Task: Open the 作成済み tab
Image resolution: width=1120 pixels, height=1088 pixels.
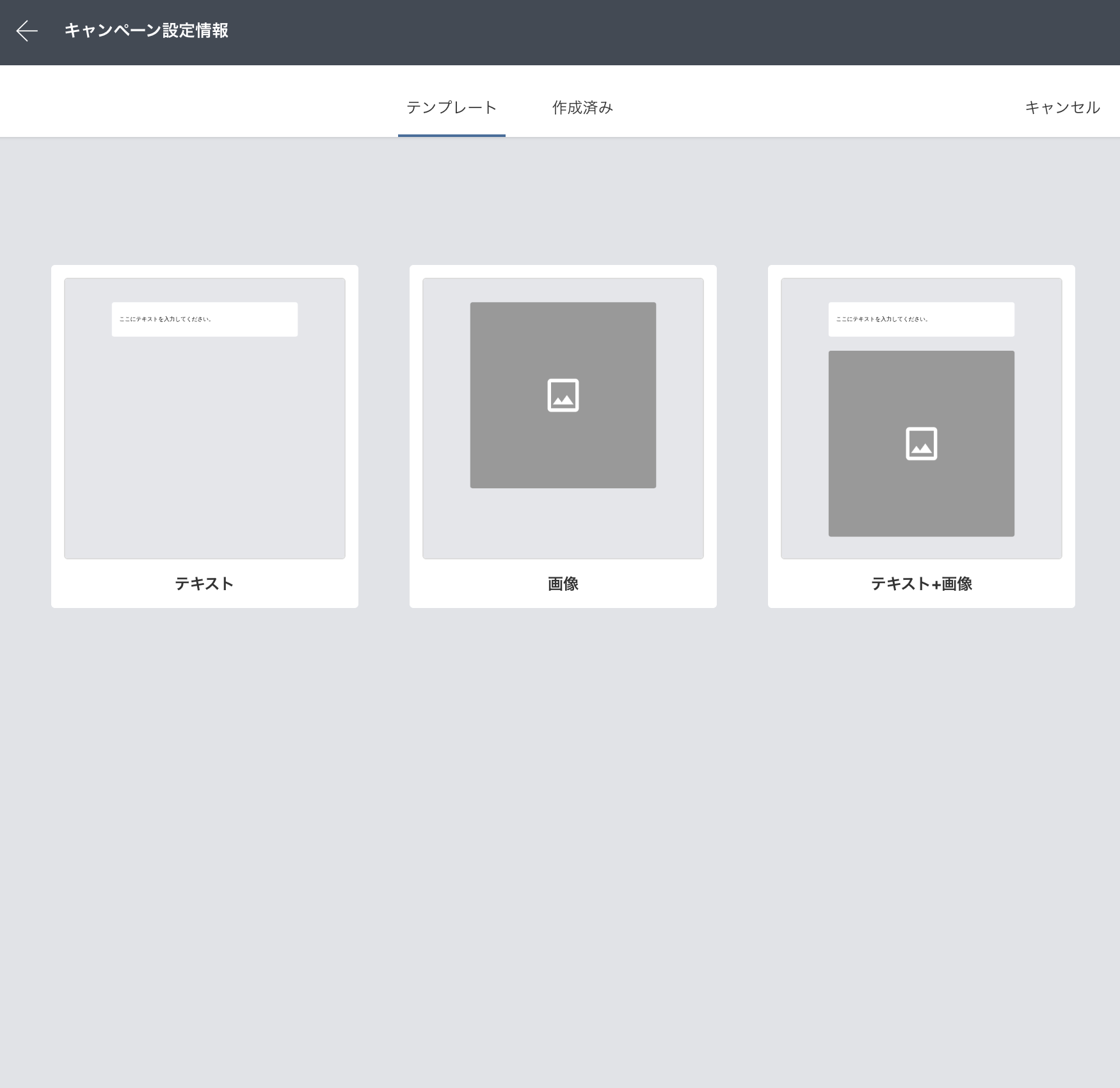Action: coord(582,108)
